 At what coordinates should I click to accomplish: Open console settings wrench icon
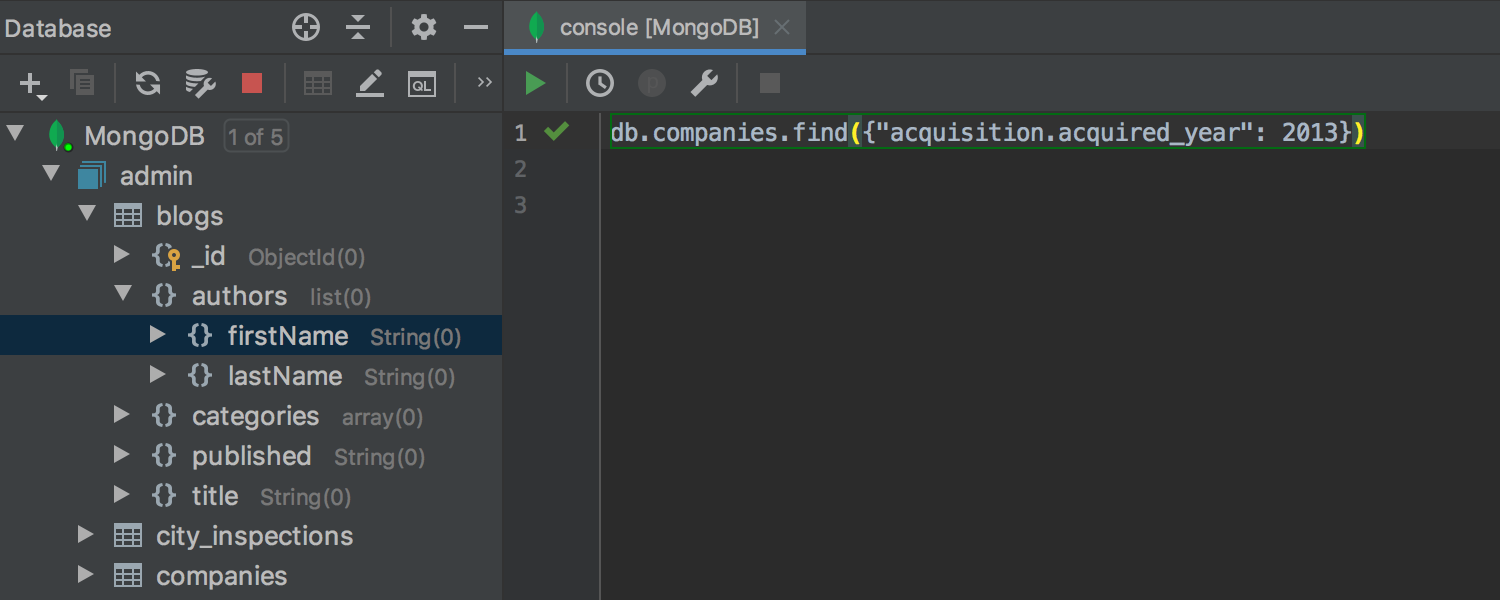(x=704, y=83)
